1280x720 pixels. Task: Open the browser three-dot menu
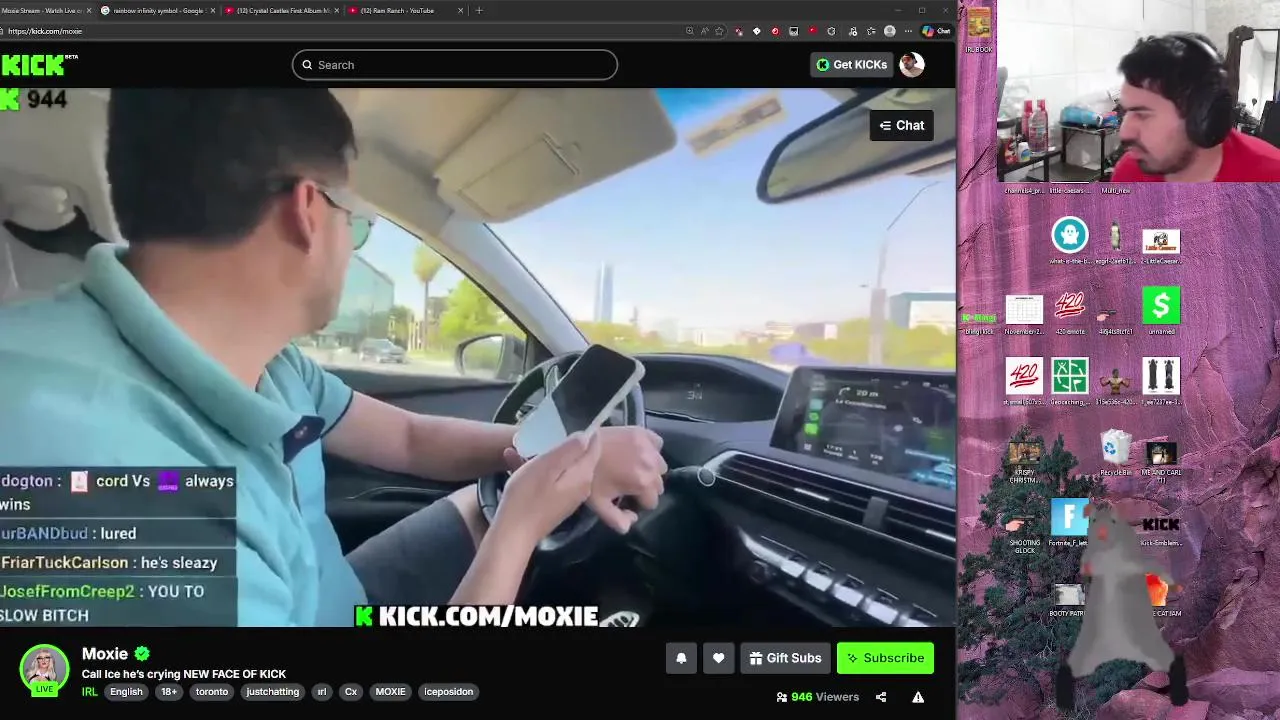pos(909,31)
